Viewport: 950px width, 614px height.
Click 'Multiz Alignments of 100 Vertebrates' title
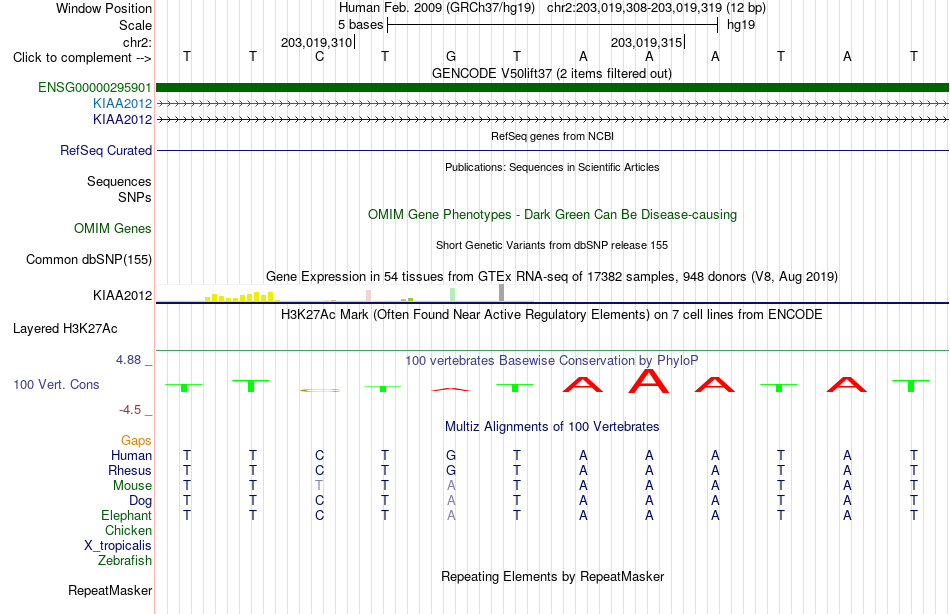pos(552,427)
